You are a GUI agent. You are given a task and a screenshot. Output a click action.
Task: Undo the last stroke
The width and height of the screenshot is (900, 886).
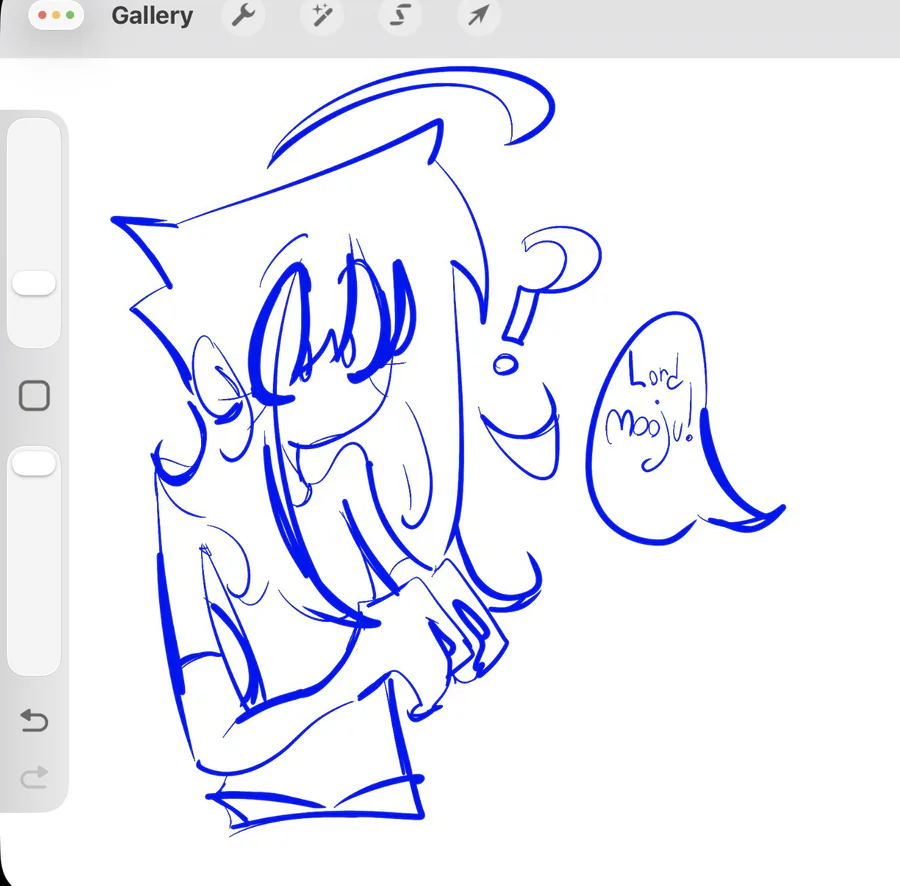[34, 720]
